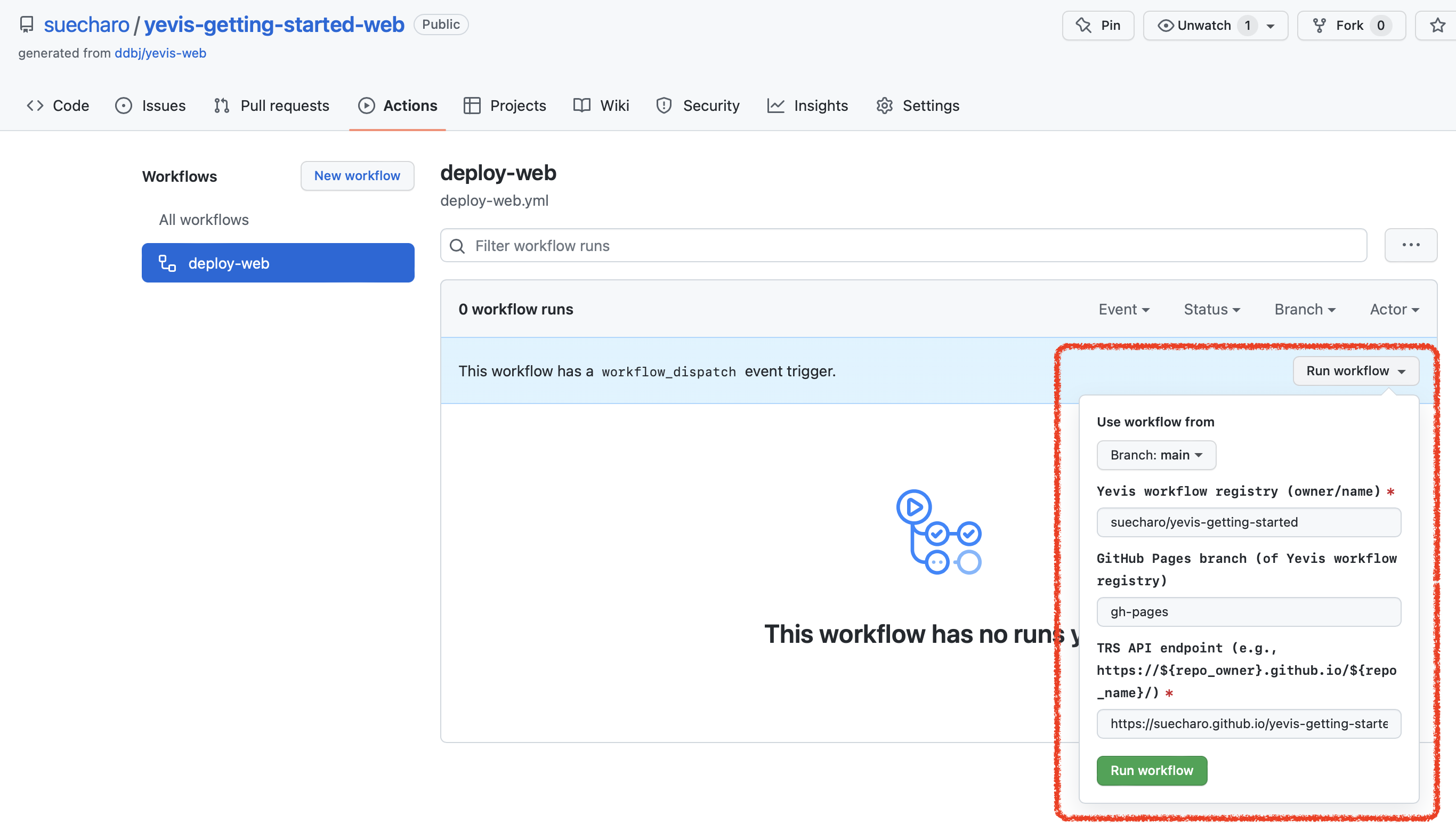Click the workflow_dispatch code text

(669, 372)
